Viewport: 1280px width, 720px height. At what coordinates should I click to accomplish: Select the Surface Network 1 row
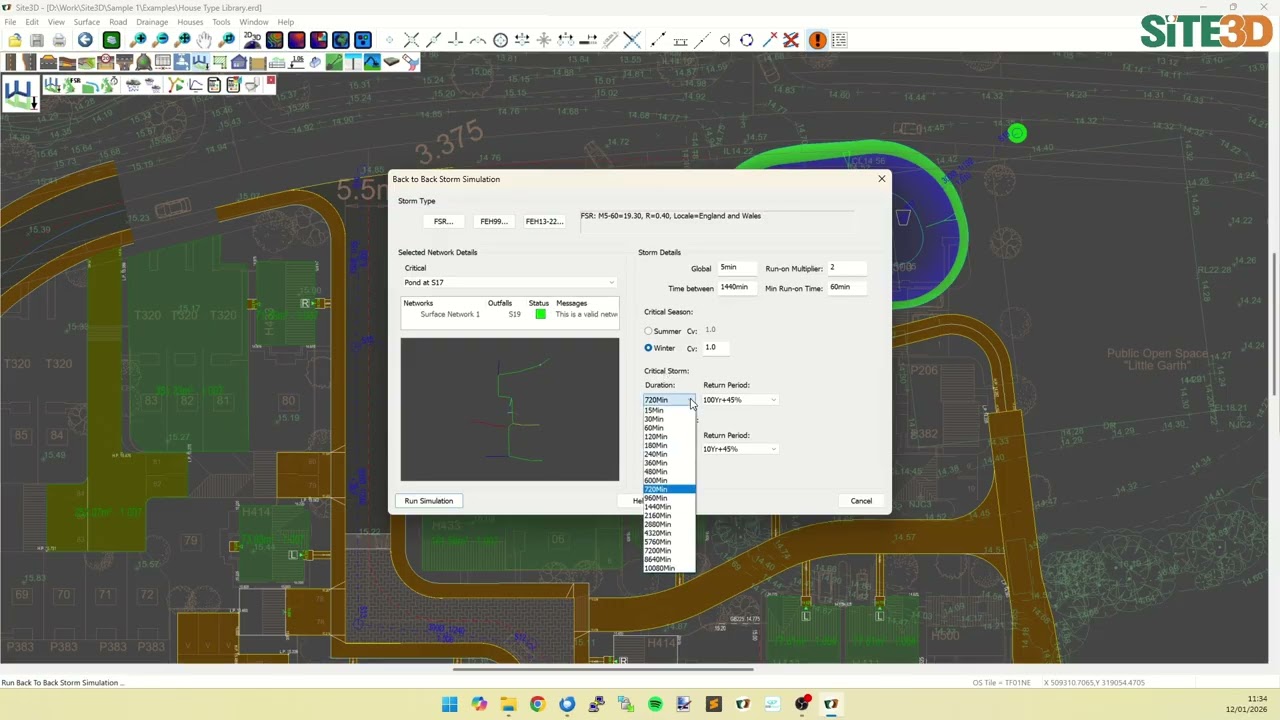coord(510,314)
